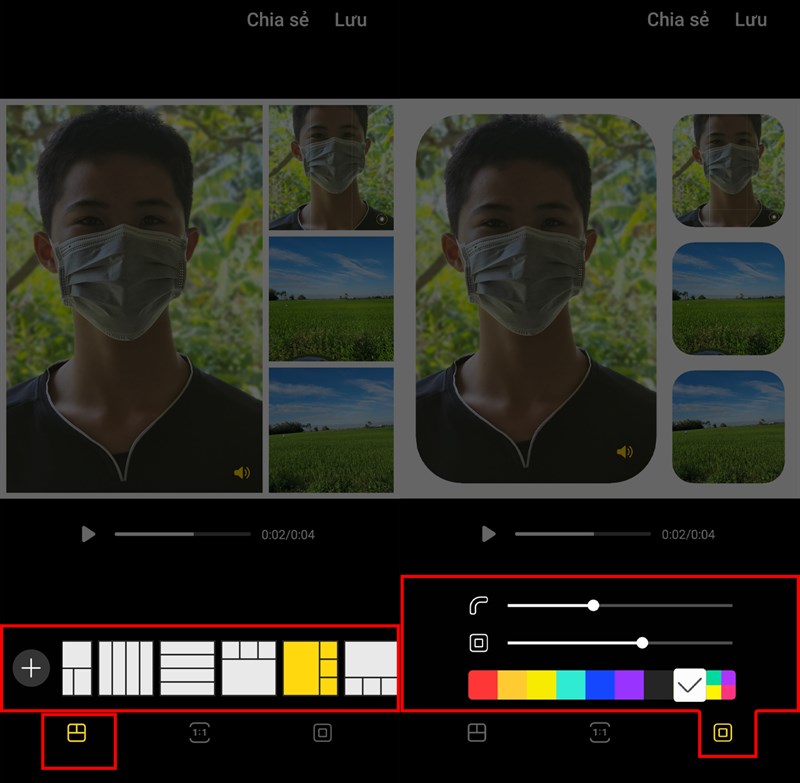Open the 1:1 aspect ratio tab, left screen

[199, 733]
